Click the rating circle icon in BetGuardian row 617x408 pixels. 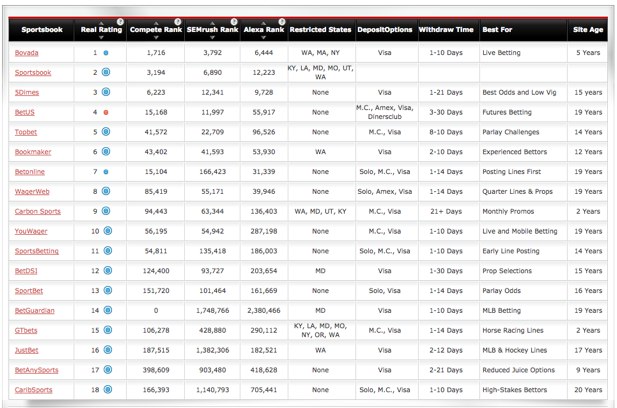[x=108, y=310]
